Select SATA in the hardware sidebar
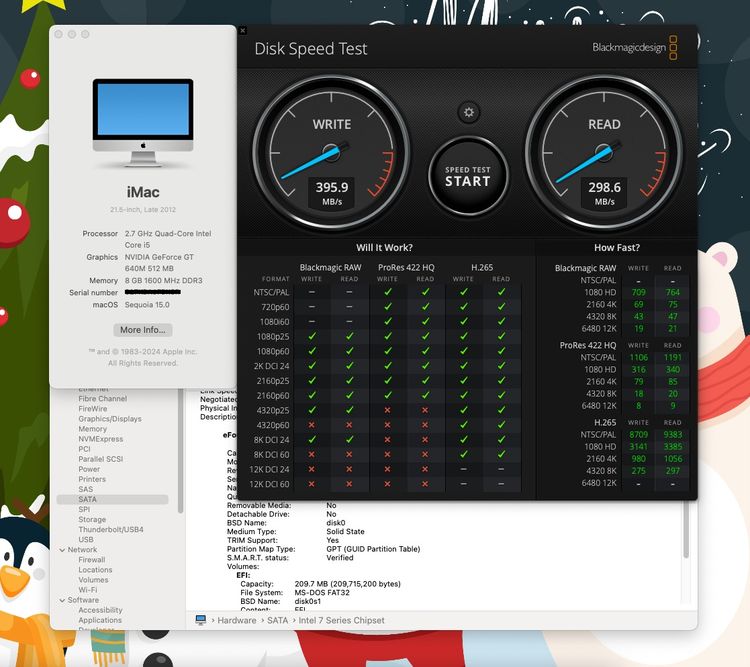This screenshot has height=667, width=750. click(112, 499)
